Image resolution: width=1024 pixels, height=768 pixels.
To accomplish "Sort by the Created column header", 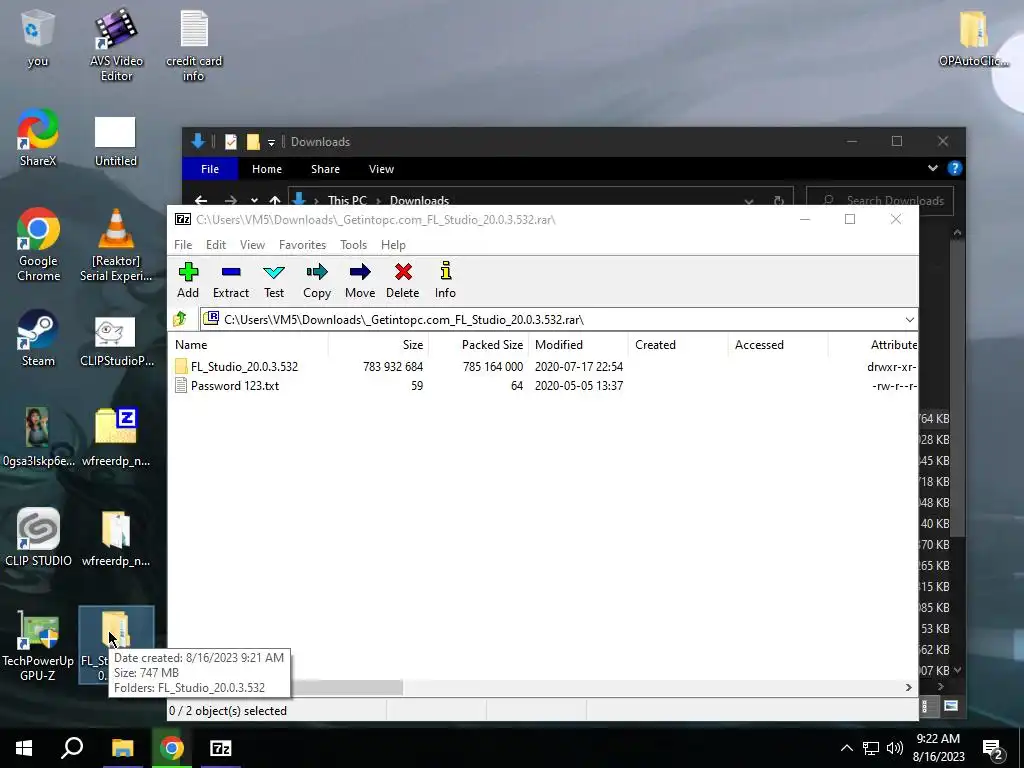I will (x=678, y=345).
